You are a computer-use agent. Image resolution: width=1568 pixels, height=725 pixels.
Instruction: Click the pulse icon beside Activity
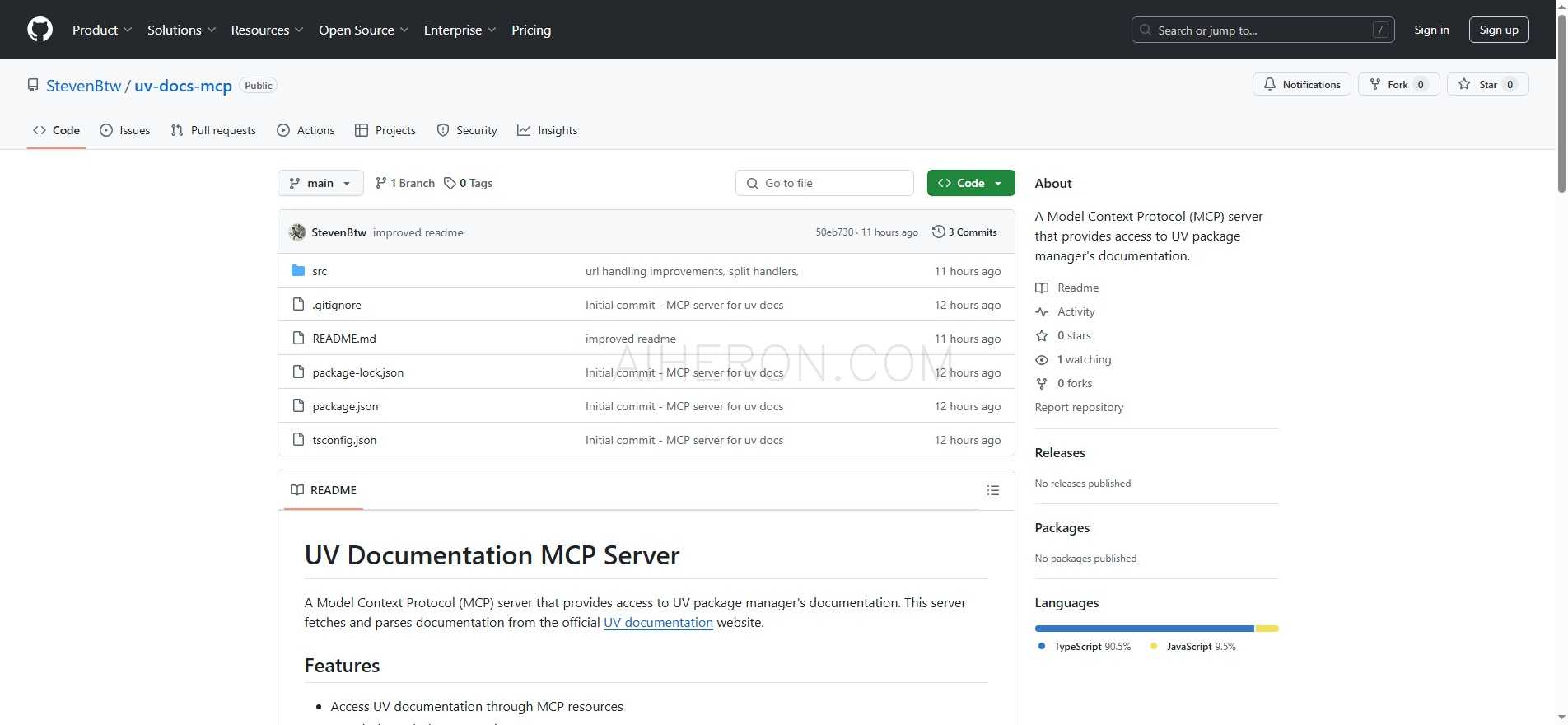pyautogui.click(x=1042, y=311)
